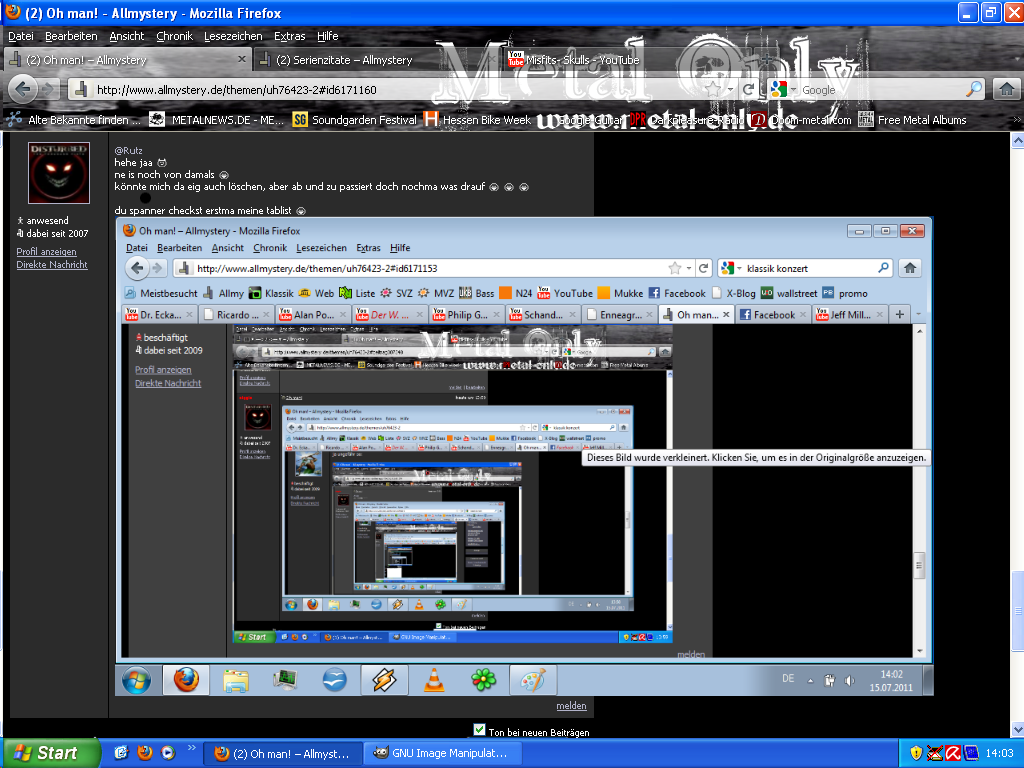Switch to the Serienzitate – Allmystery tab

pyautogui.click(x=376, y=59)
